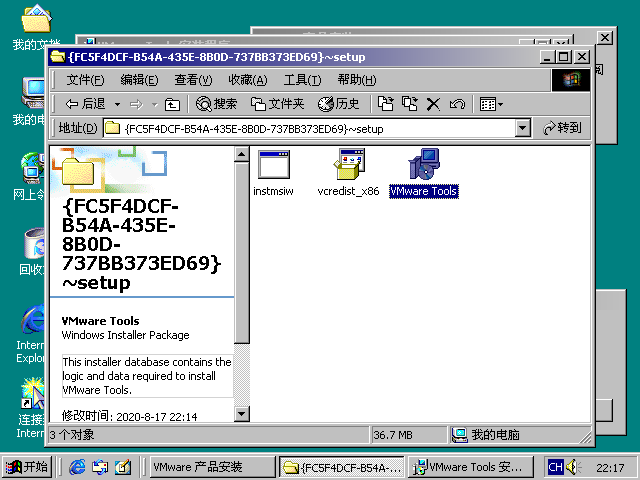Image resolution: width=640 pixels, height=480 pixels.
Task: Click the address bar path field
Action: click(309, 129)
